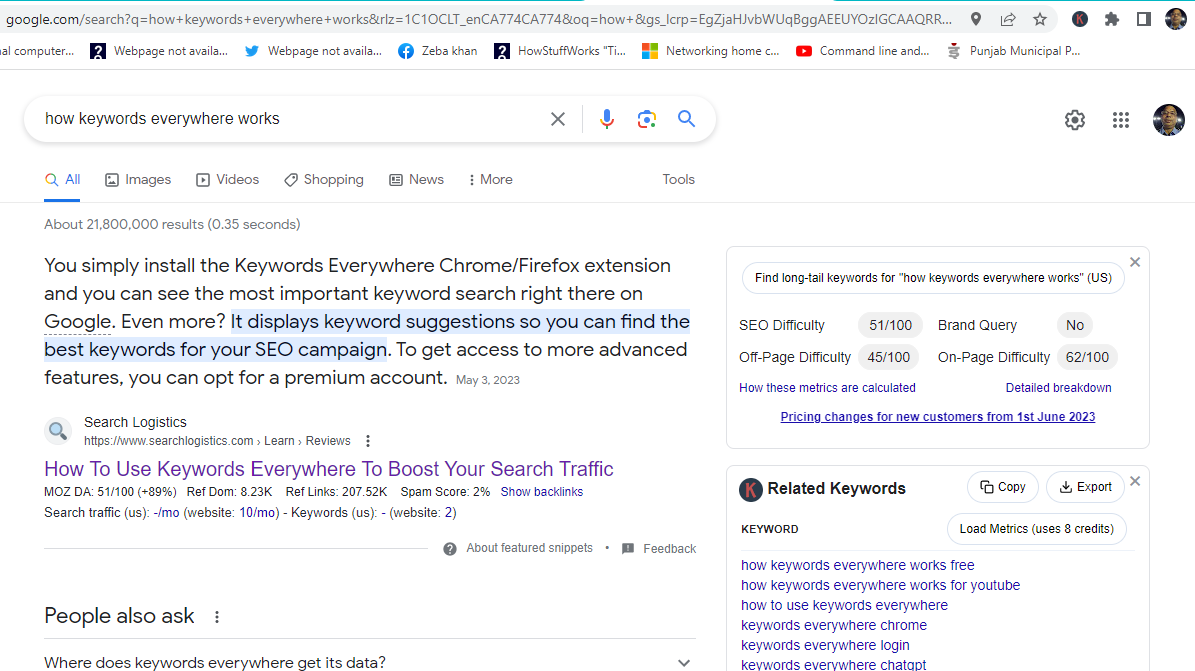Switch to News tab
Screen dimensions: 1195x671
click(x=416, y=180)
